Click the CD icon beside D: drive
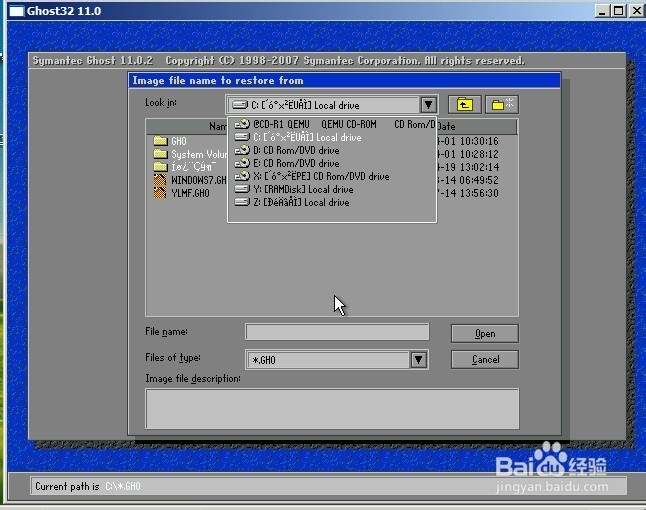646x510 pixels. point(242,150)
